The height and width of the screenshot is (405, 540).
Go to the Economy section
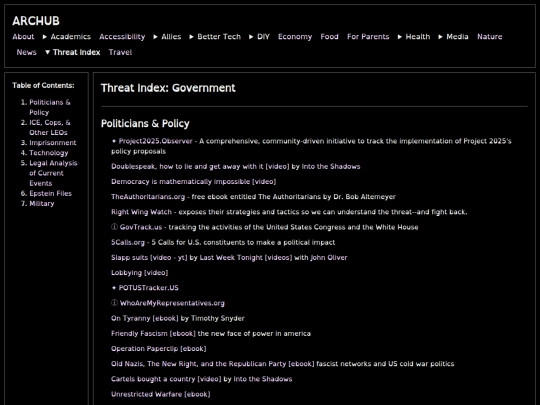tap(295, 37)
